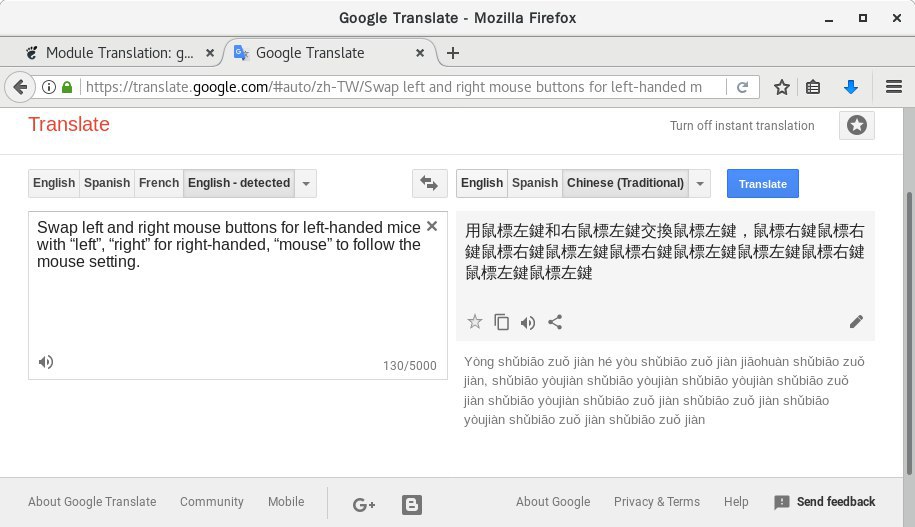The width and height of the screenshot is (915, 527).
Task: Click the pinyin romanization text
Action: pyautogui.click(x=665, y=390)
